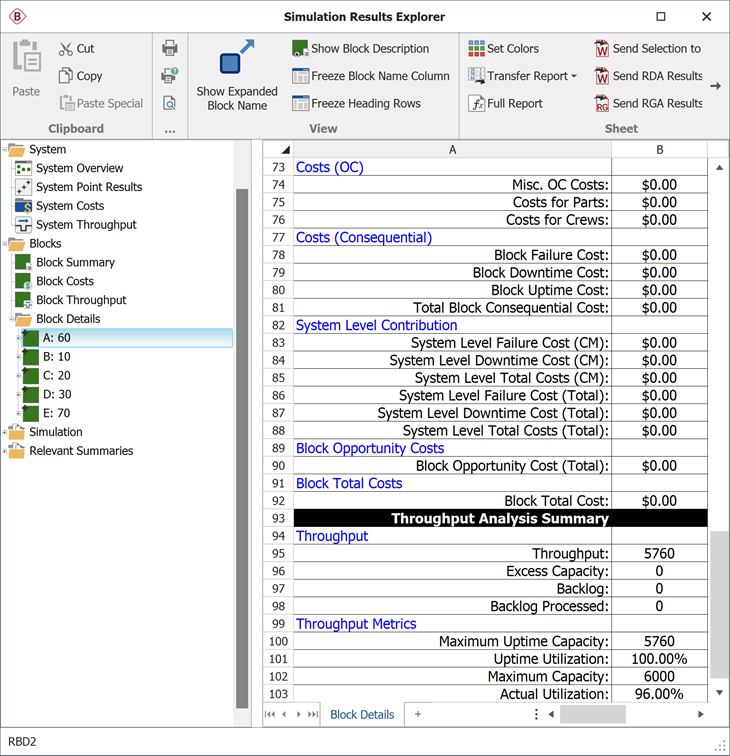Click the Cut scissors icon
Image resolution: width=730 pixels, height=756 pixels.
(66, 49)
